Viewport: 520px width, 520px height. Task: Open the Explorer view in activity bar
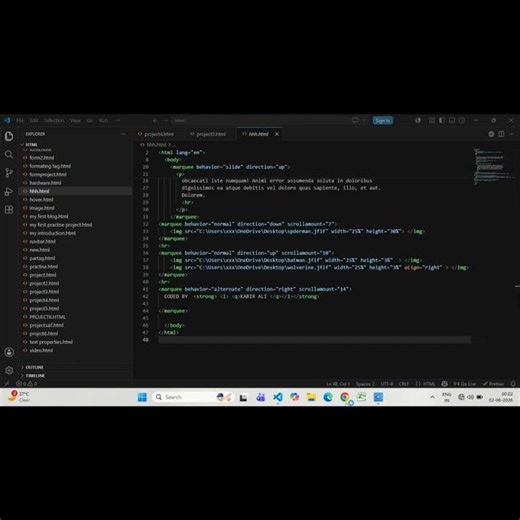pos(9,136)
